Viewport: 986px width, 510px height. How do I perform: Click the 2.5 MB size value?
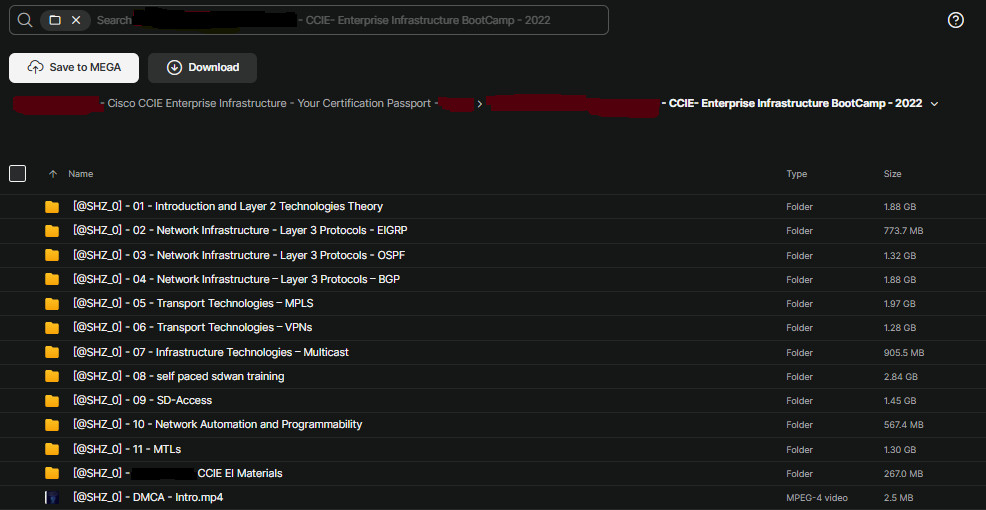click(898, 498)
